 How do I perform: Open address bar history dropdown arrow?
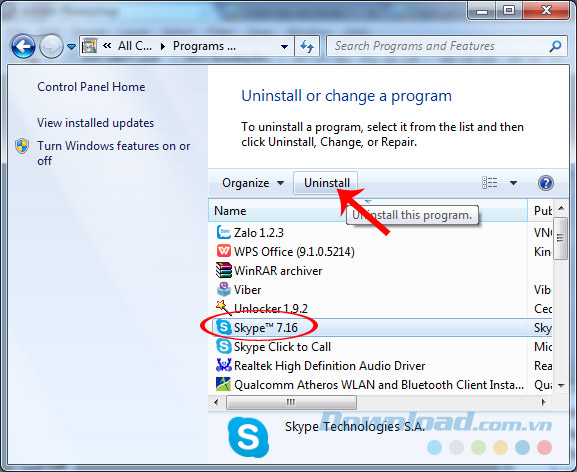284,47
